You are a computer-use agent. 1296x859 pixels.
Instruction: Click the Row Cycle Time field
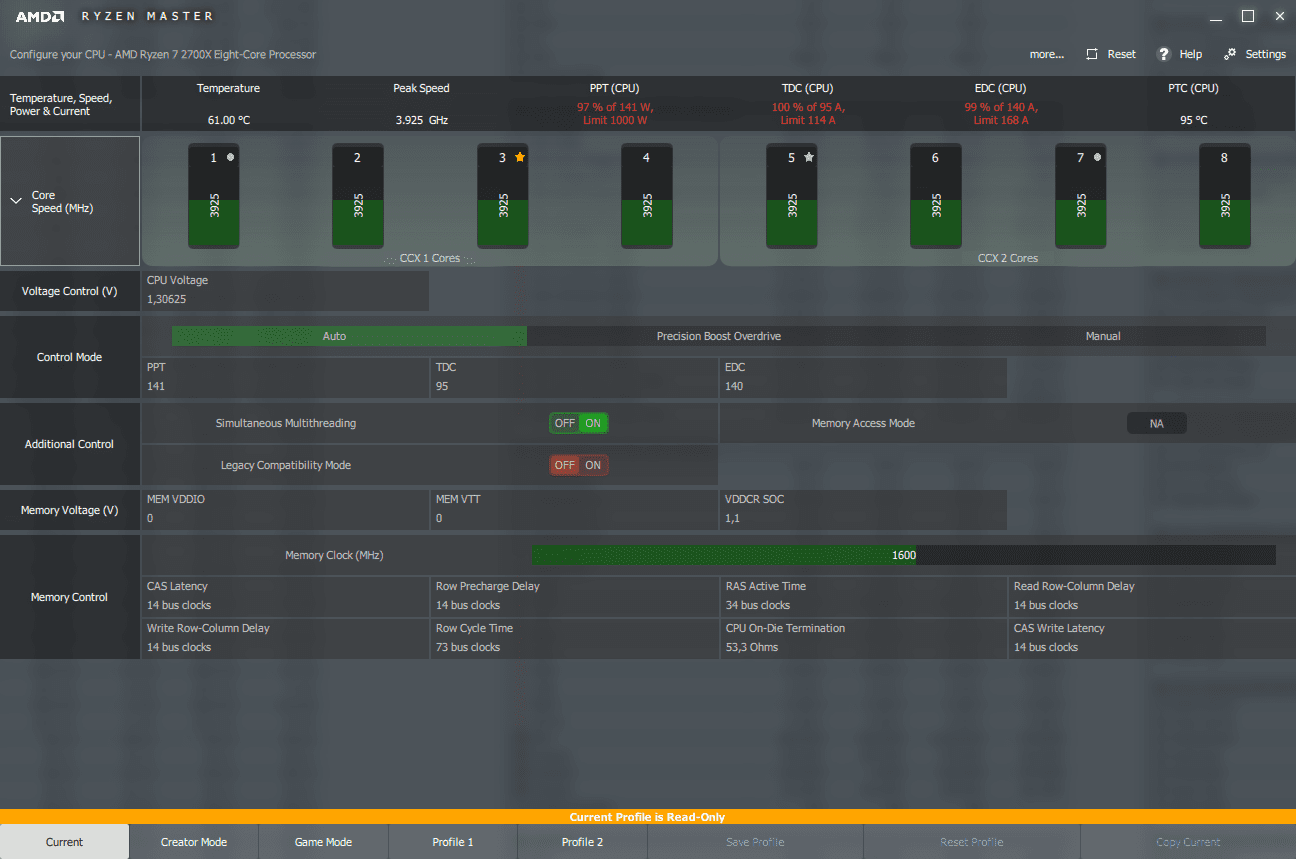(574, 638)
